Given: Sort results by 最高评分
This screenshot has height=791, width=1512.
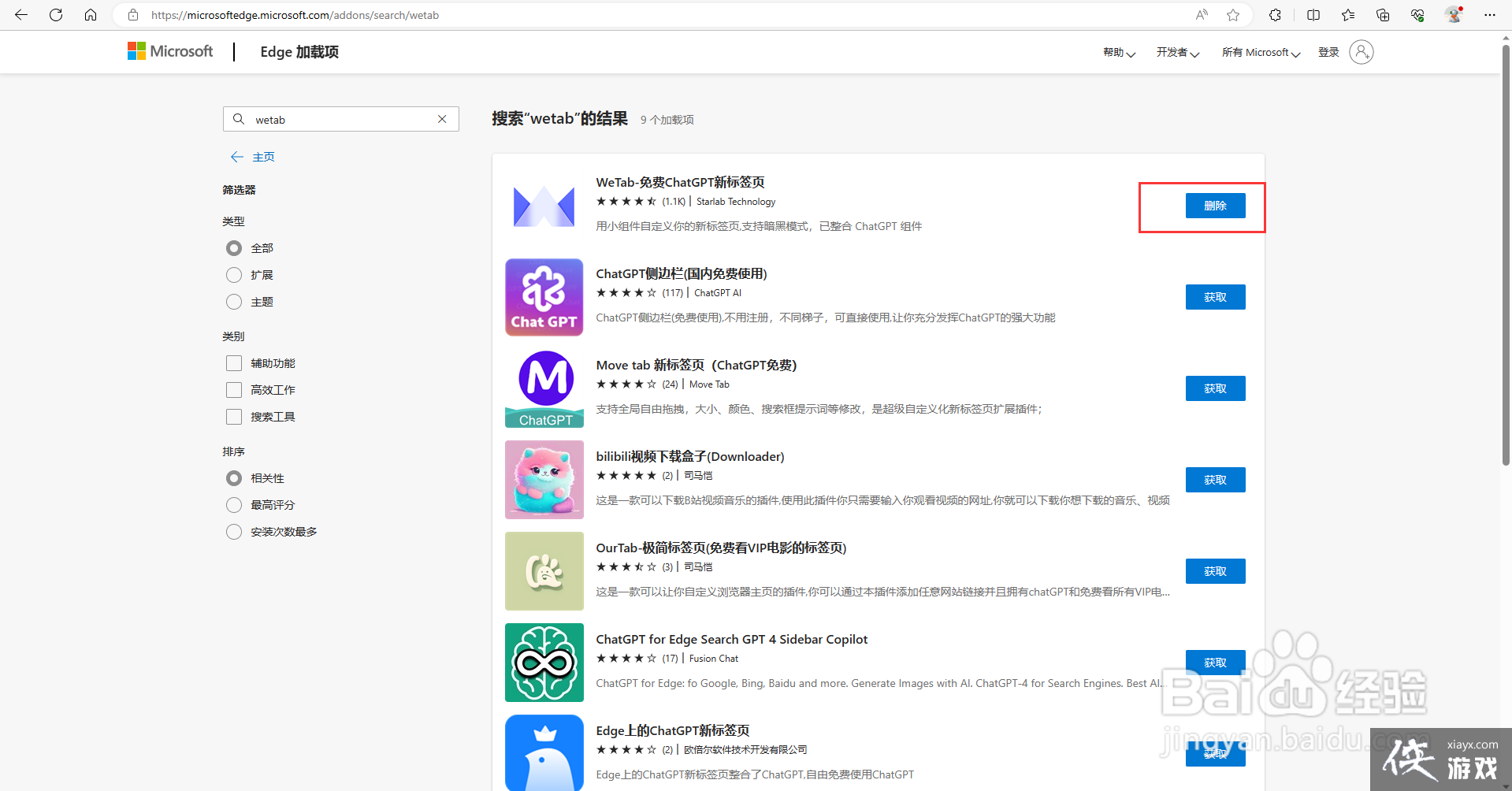Looking at the screenshot, I should (x=234, y=505).
